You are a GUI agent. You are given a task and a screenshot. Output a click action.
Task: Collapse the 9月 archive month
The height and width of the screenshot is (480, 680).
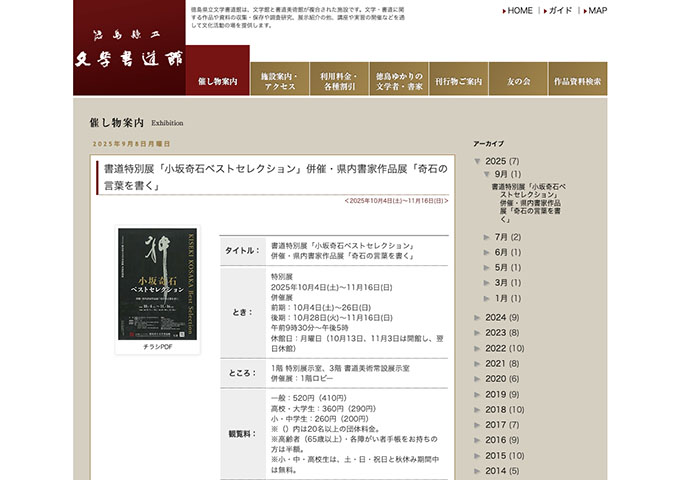tap(488, 174)
